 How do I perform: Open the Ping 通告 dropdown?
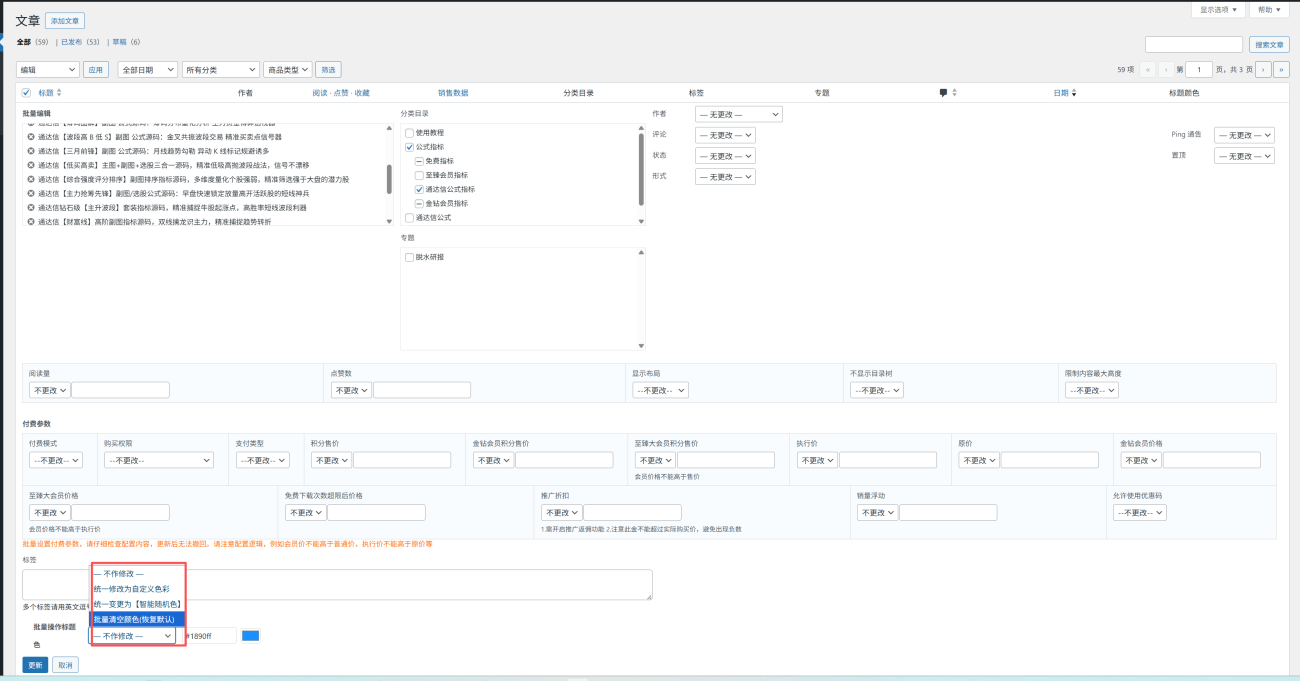pyautogui.click(x=1244, y=135)
